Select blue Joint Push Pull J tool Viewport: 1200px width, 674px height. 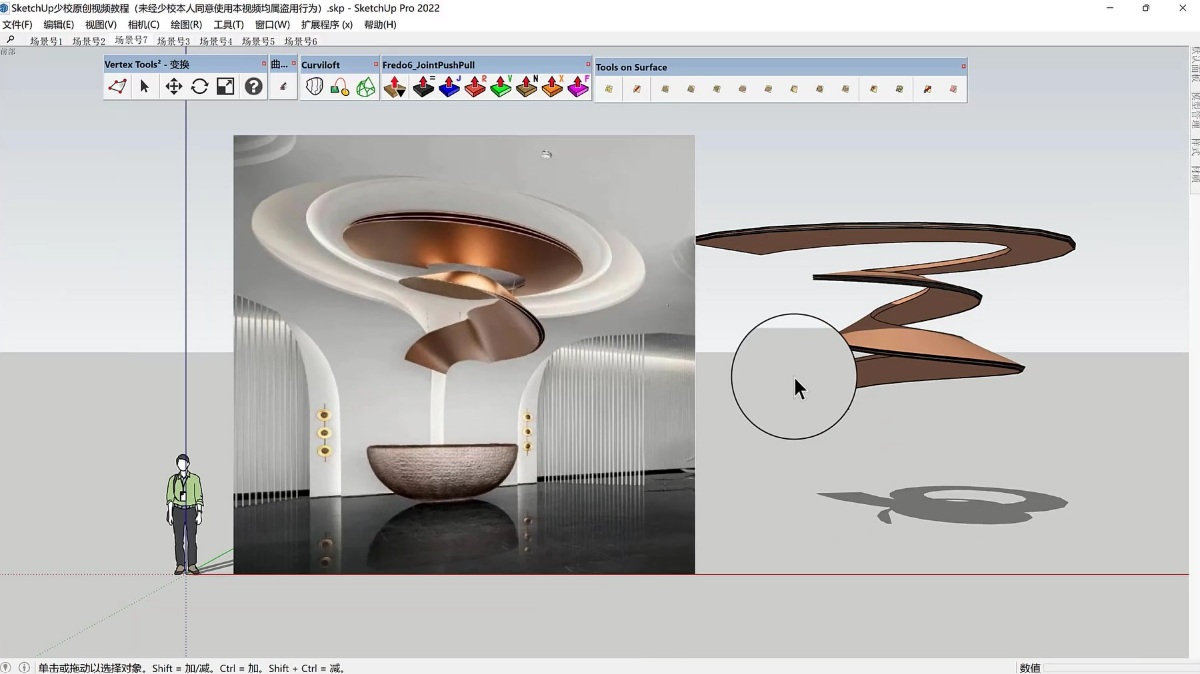pyautogui.click(x=449, y=87)
